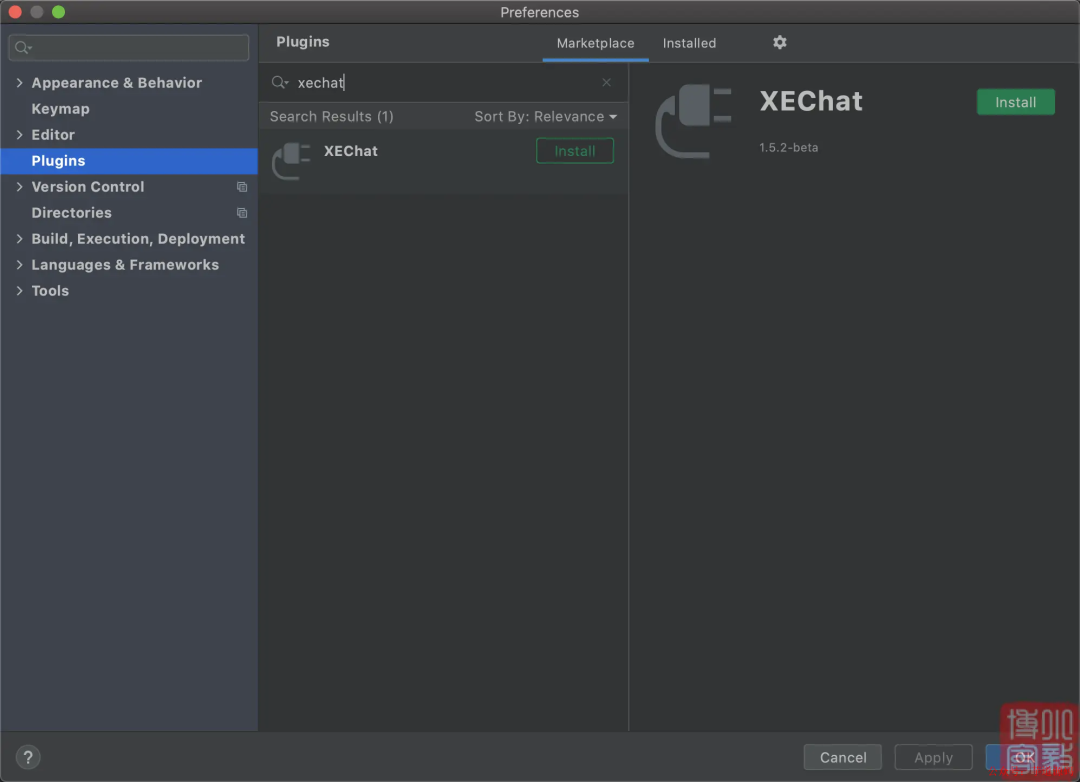Open the Tools settings page
1080x782 pixels.
50,291
